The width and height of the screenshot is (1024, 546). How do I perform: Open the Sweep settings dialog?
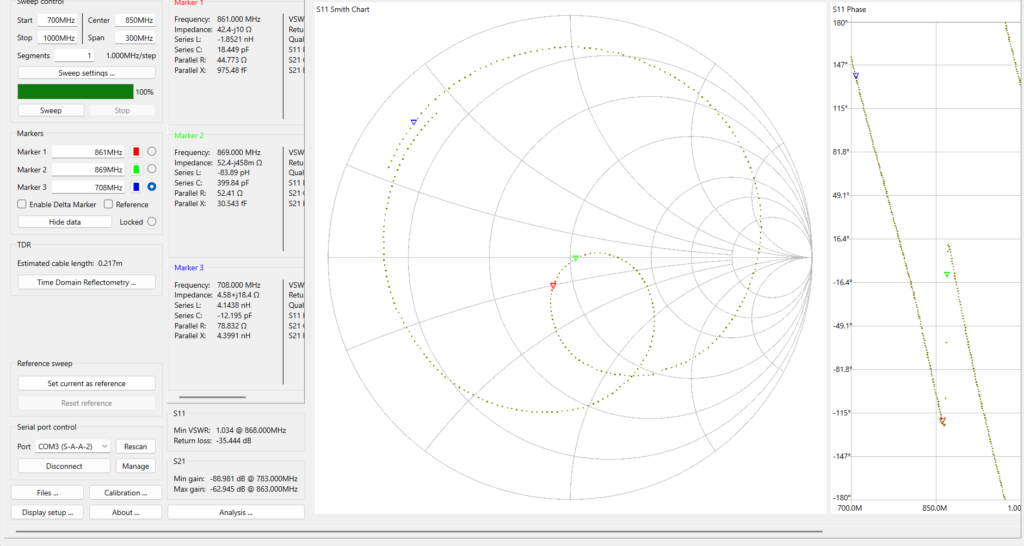86,73
